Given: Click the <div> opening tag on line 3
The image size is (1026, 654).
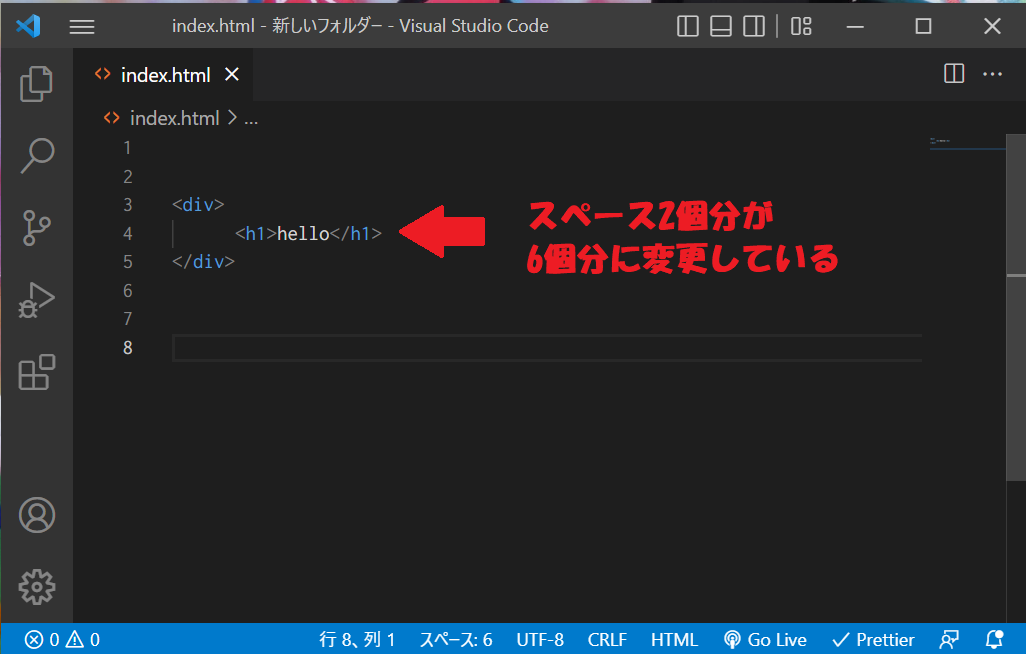Looking at the screenshot, I should click(198, 205).
